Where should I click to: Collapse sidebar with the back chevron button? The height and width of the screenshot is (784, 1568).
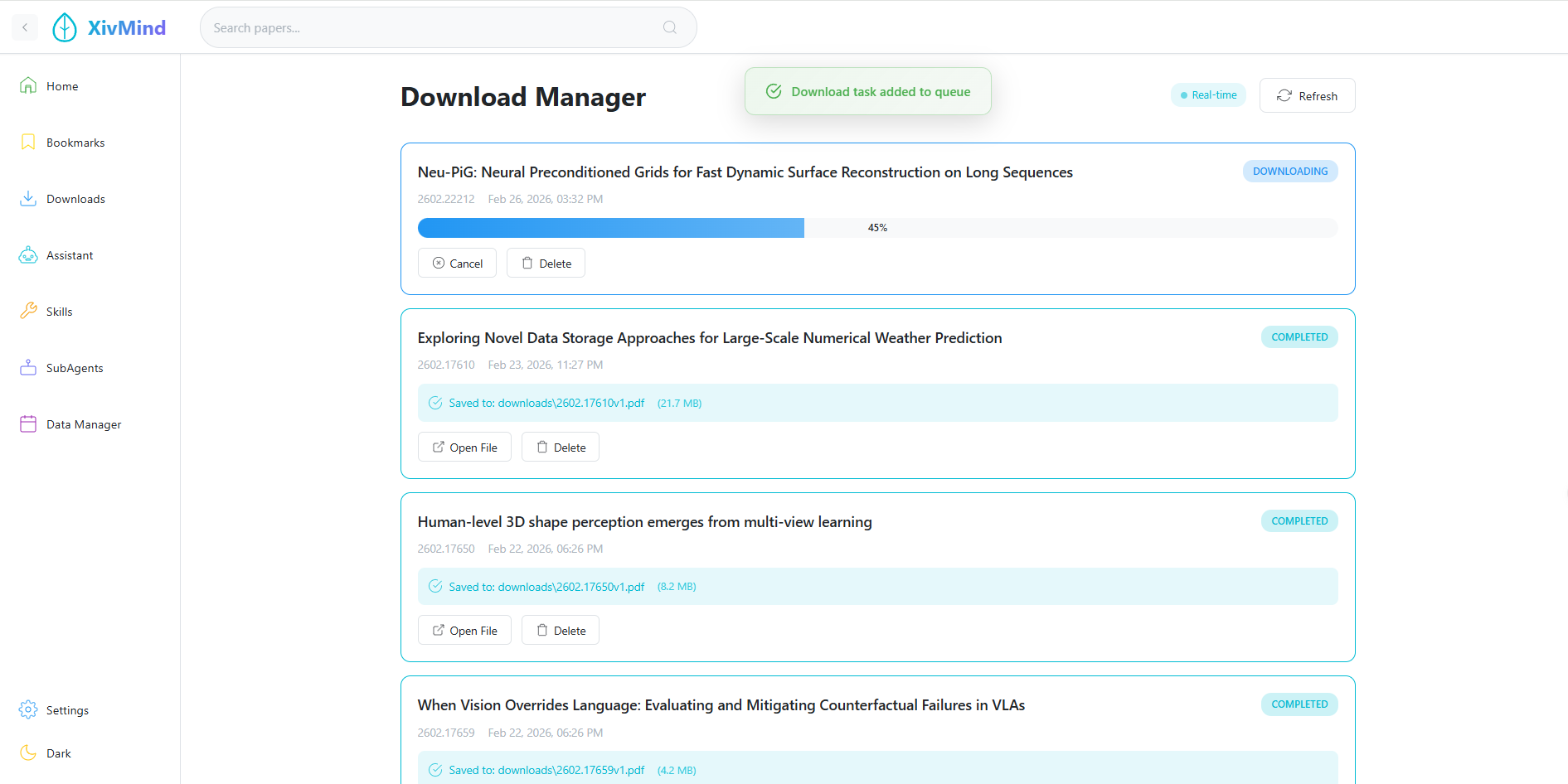(x=25, y=27)
